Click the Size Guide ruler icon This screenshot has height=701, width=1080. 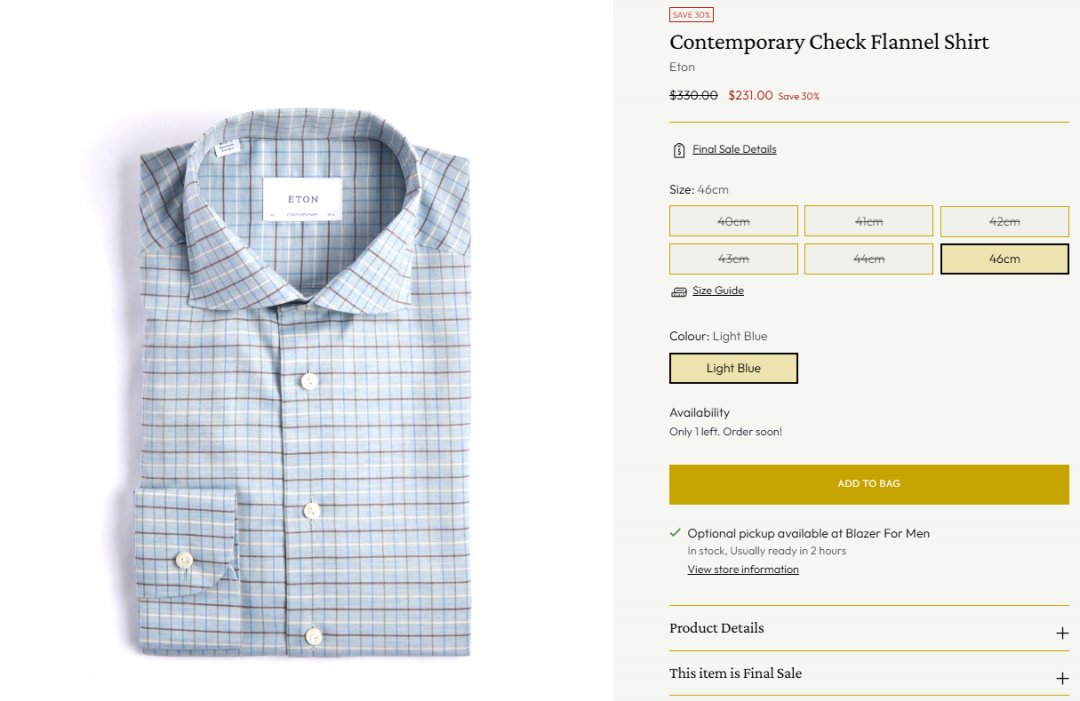[x=679, y=292]
